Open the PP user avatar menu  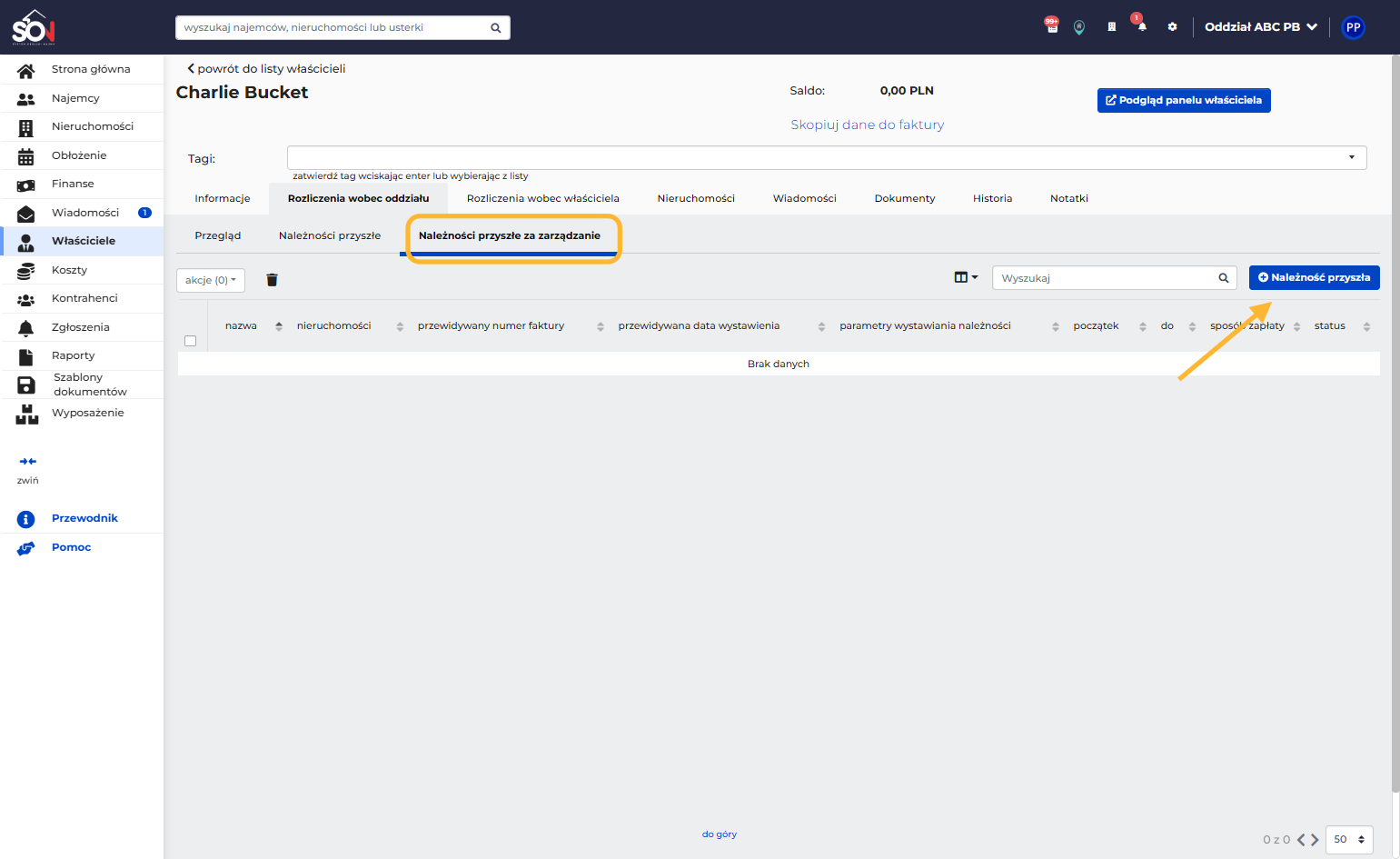[x=1353, y=27]
